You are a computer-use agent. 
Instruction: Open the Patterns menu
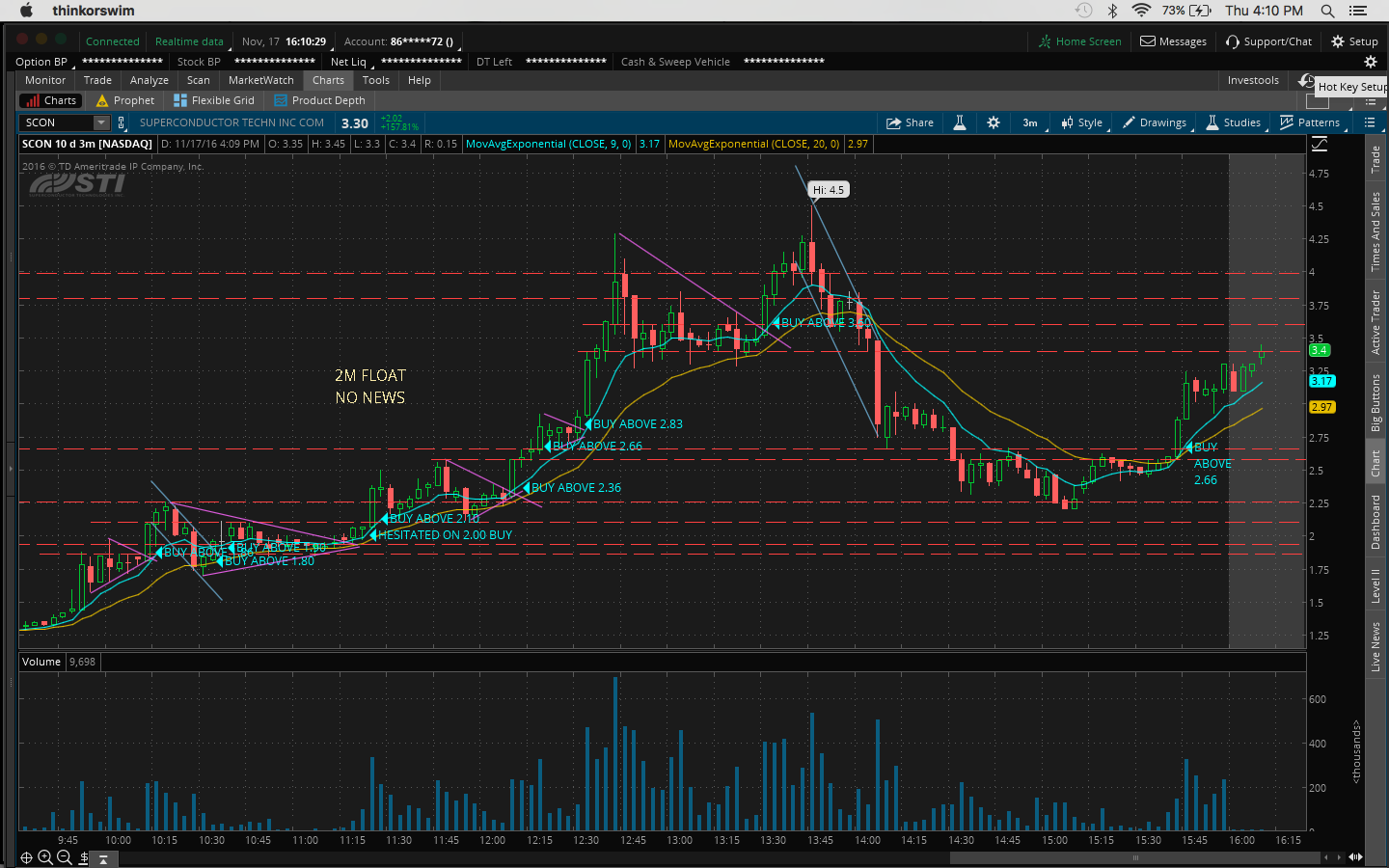[1309, 122]
